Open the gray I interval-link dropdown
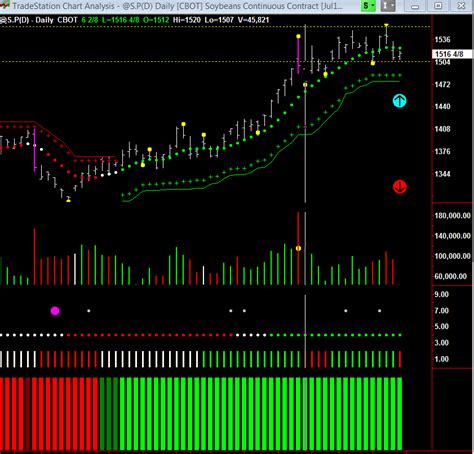Image resolution: width=474 pixels, height=454 pixels. pyautogui.click(x=388, y=6)
